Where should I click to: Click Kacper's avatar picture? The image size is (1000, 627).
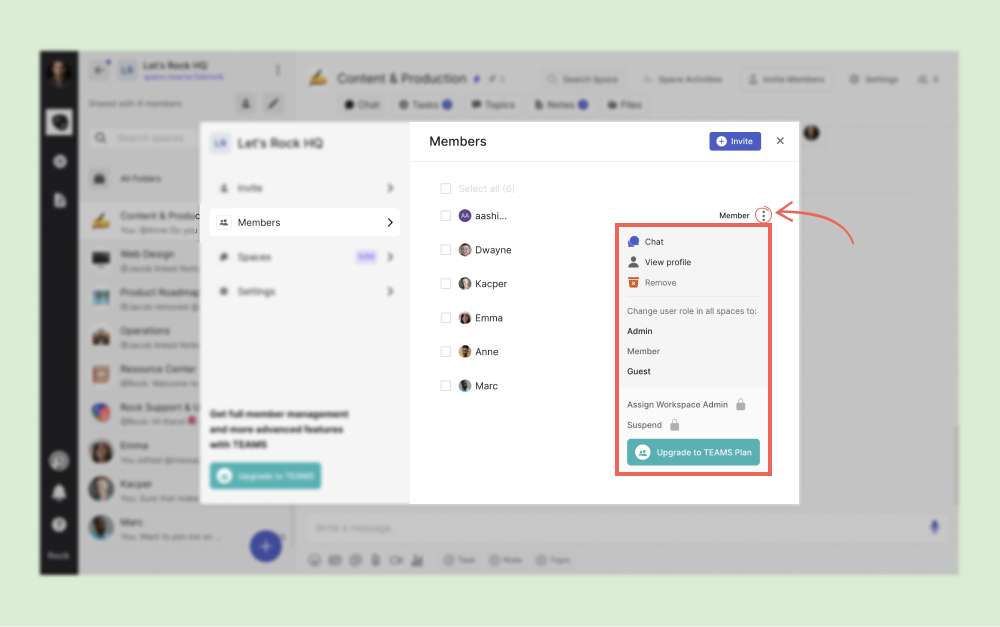click(465, 283)
